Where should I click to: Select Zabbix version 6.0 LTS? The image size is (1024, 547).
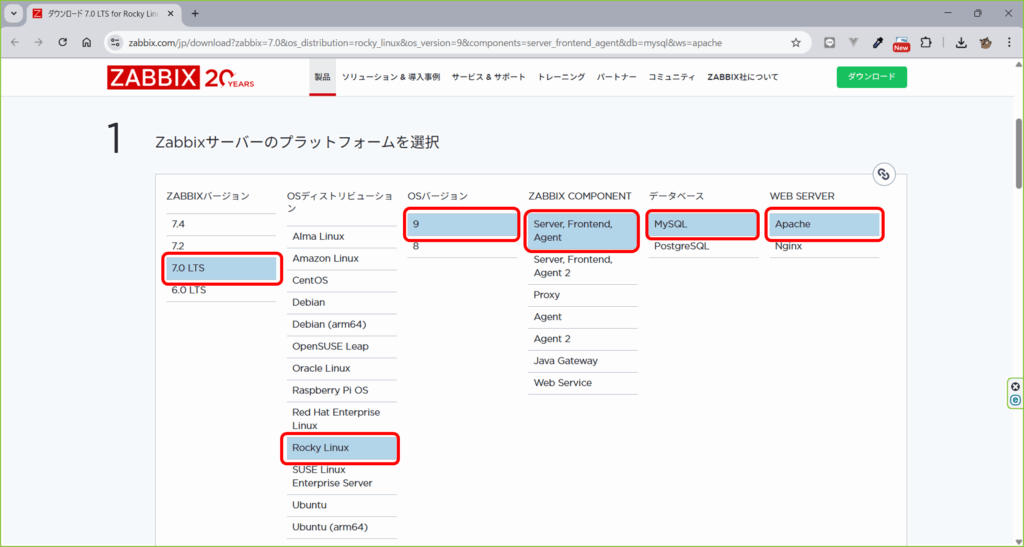221,290
